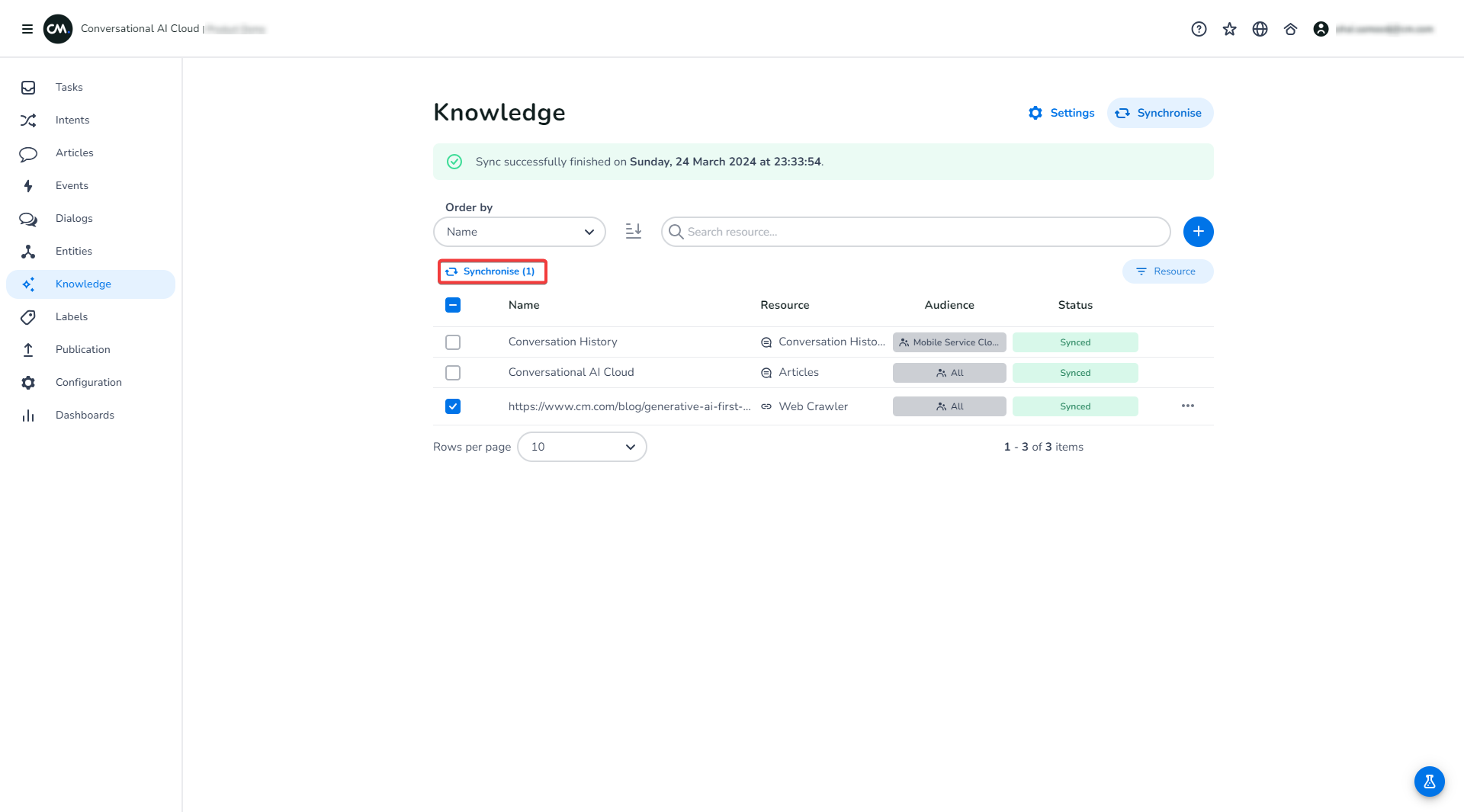Screen dimensions: 1464x812
Task: Click the Synchronise (1) selected button
Action: pyautogui.click(x=492, y=271)
